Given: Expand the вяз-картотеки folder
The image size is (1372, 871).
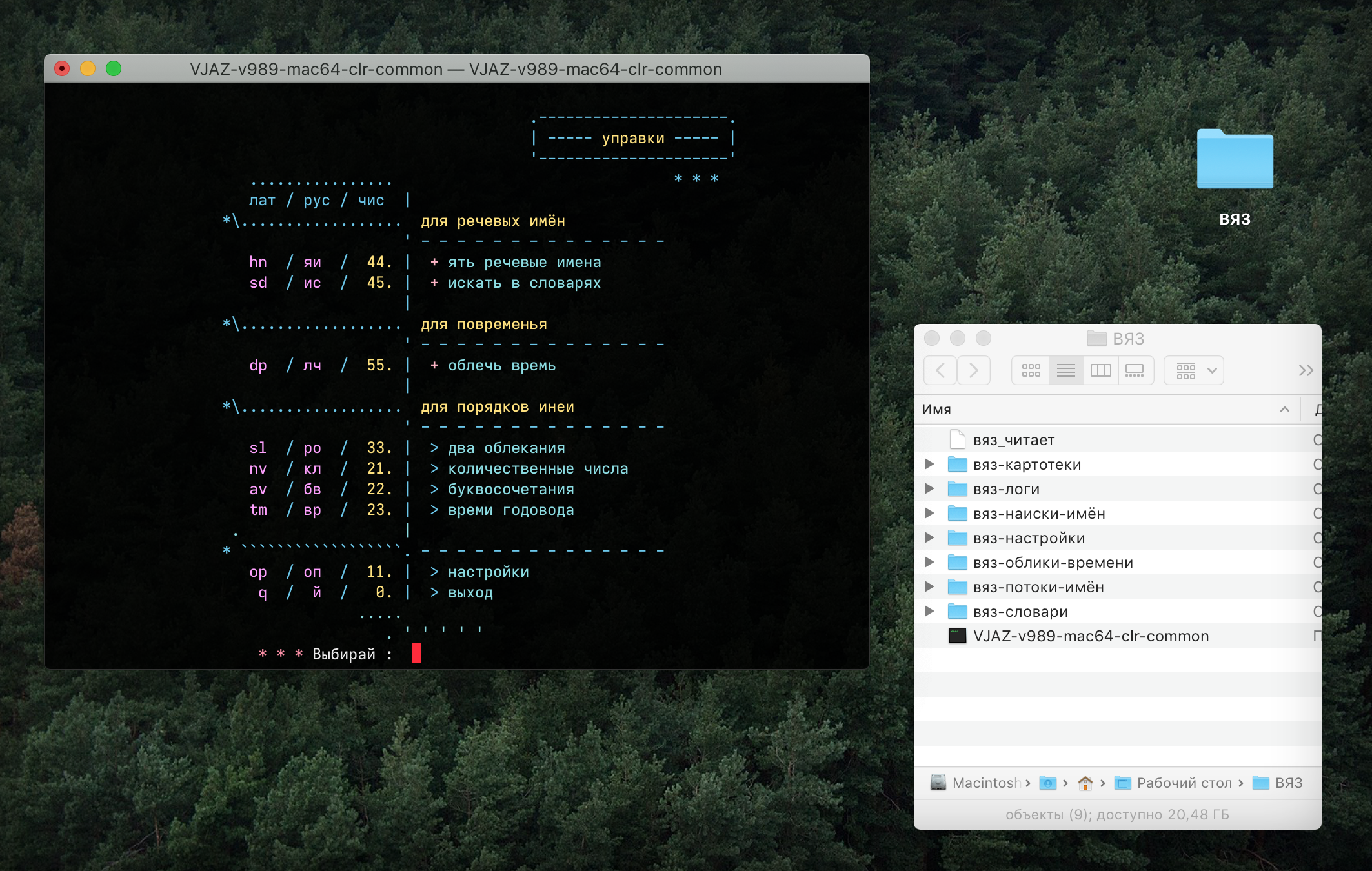Looking at the screenshot, I should tap(929, 464).
